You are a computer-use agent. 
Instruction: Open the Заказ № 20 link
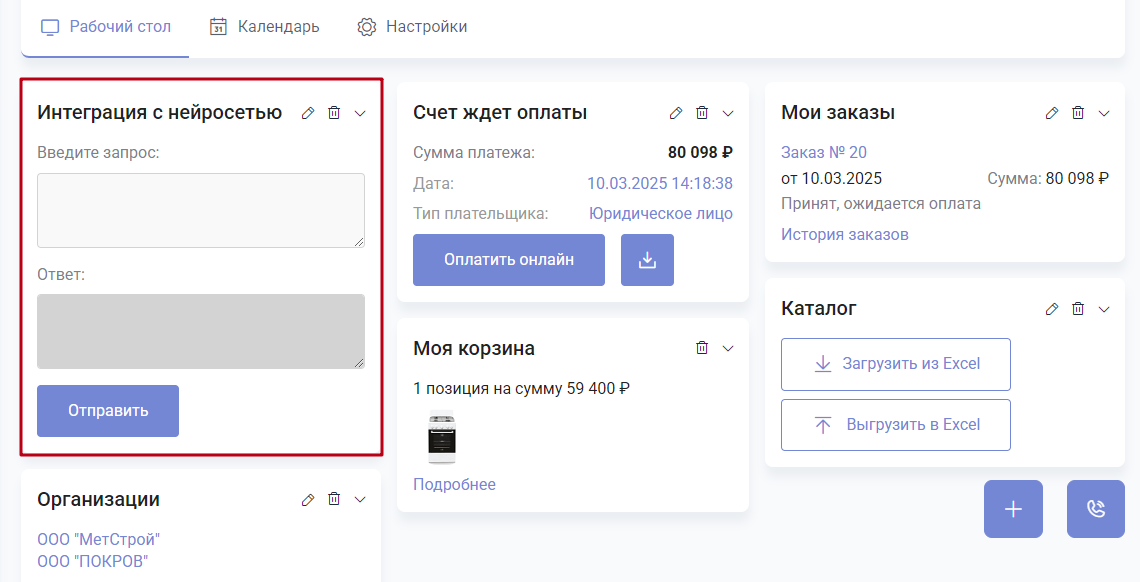824,153
